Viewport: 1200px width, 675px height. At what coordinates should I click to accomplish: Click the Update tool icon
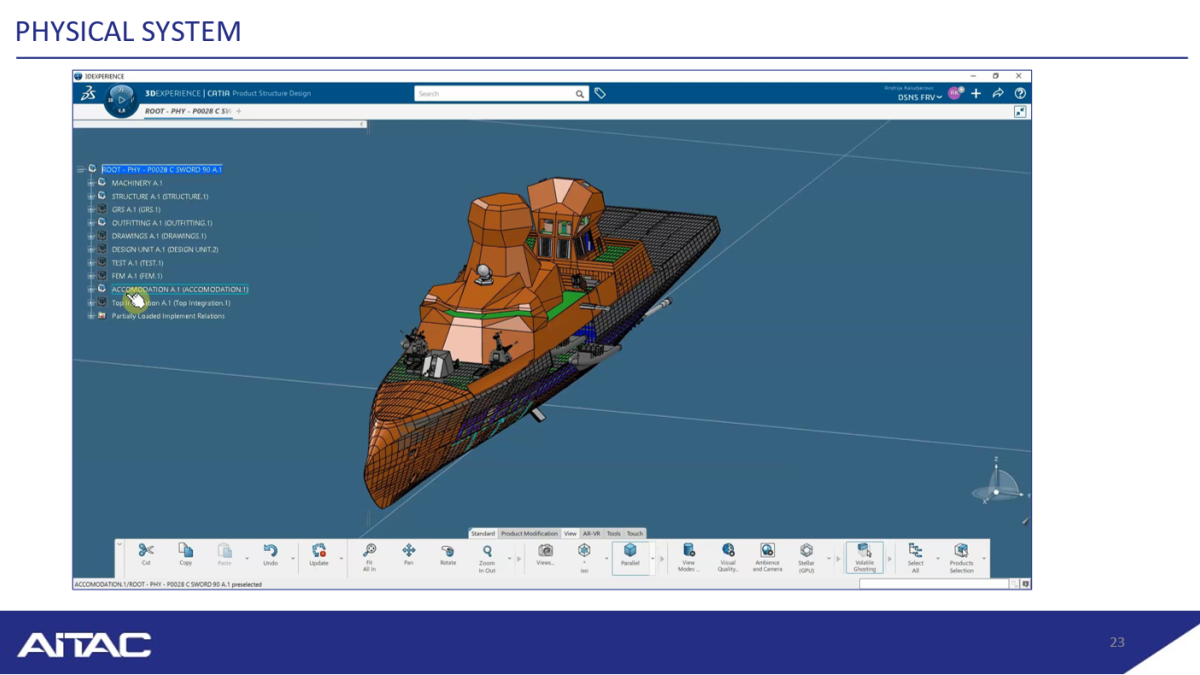point(319,554)
